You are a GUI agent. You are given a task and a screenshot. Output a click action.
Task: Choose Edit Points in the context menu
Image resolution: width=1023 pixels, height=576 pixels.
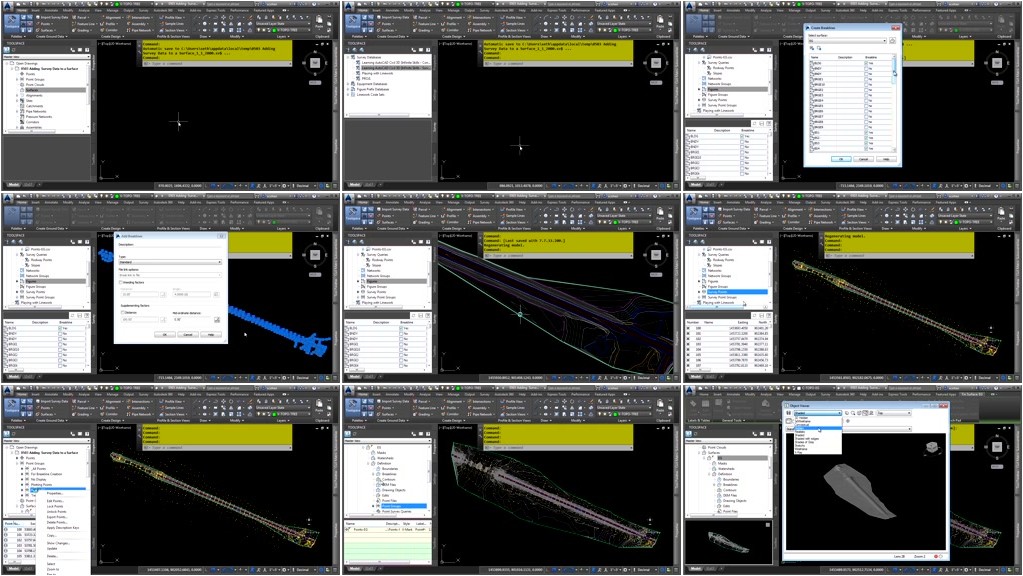tap(55, 501)
